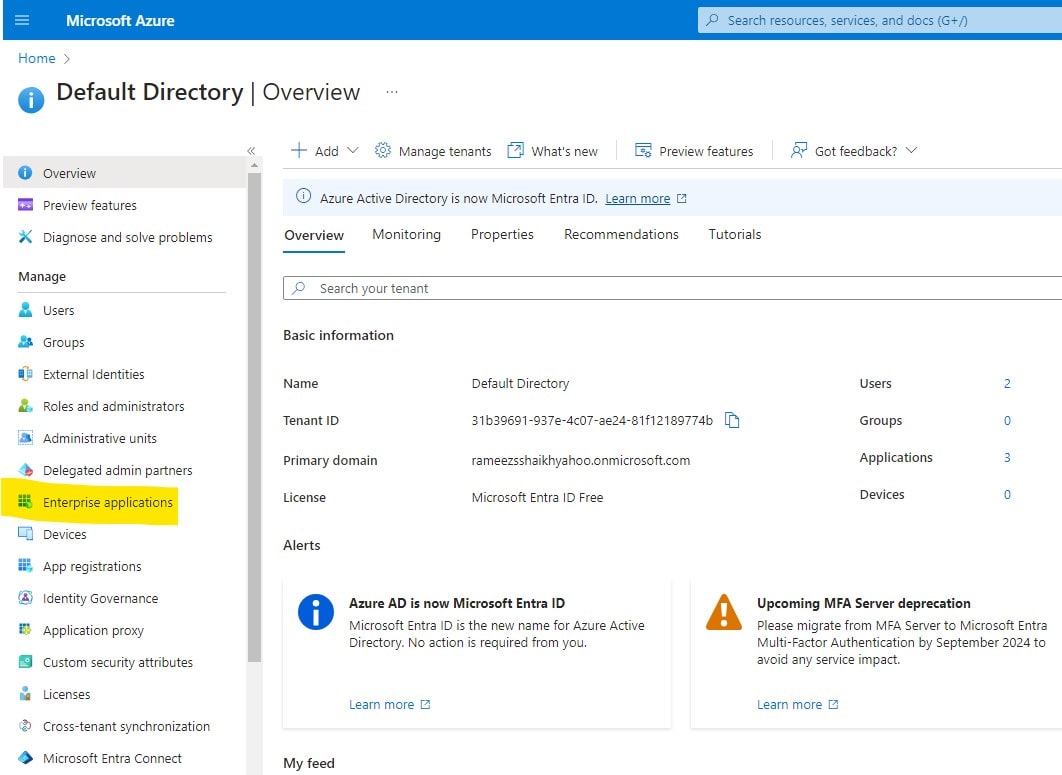The image size is (1062, 775).
Task: Click the My feed heading
Action: click(x=309, y=763)
